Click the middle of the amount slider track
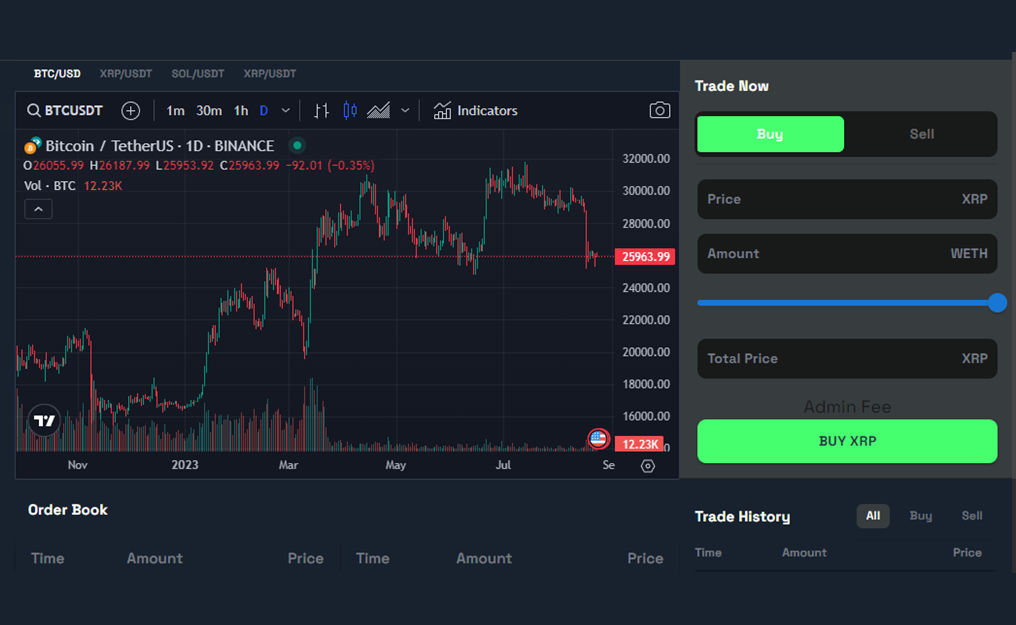Image resolution: width=1016 pixels, height=625 pixels. tap(847, 302)
